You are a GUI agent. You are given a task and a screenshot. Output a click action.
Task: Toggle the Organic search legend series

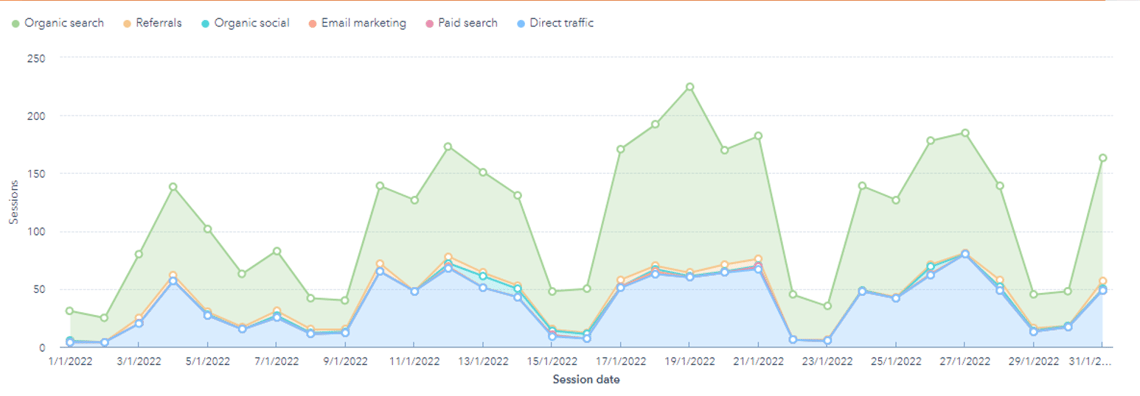click(x=58, y=23)
